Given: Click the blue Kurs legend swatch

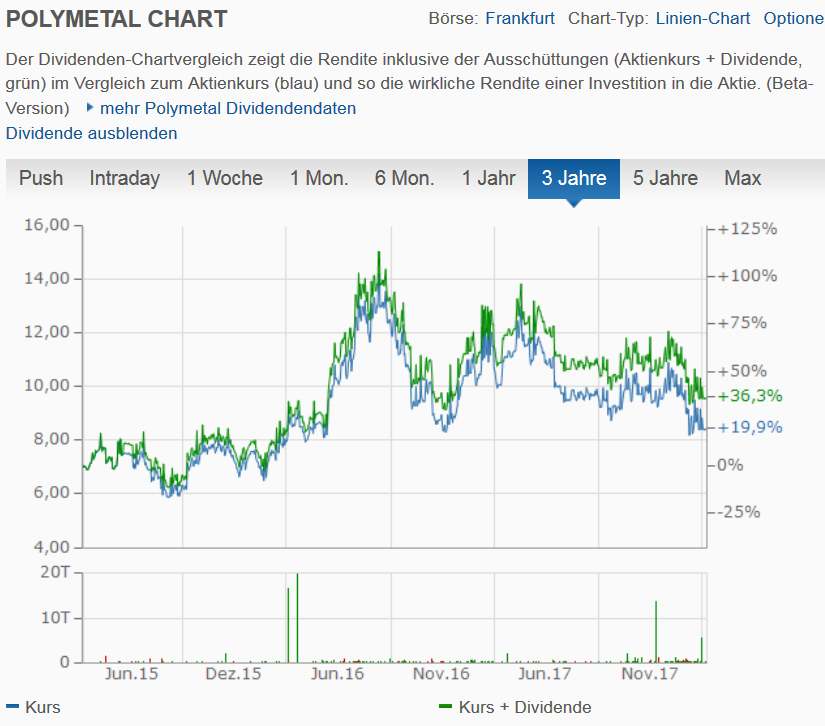Looking at the screenshot, I should coord(12,707).
